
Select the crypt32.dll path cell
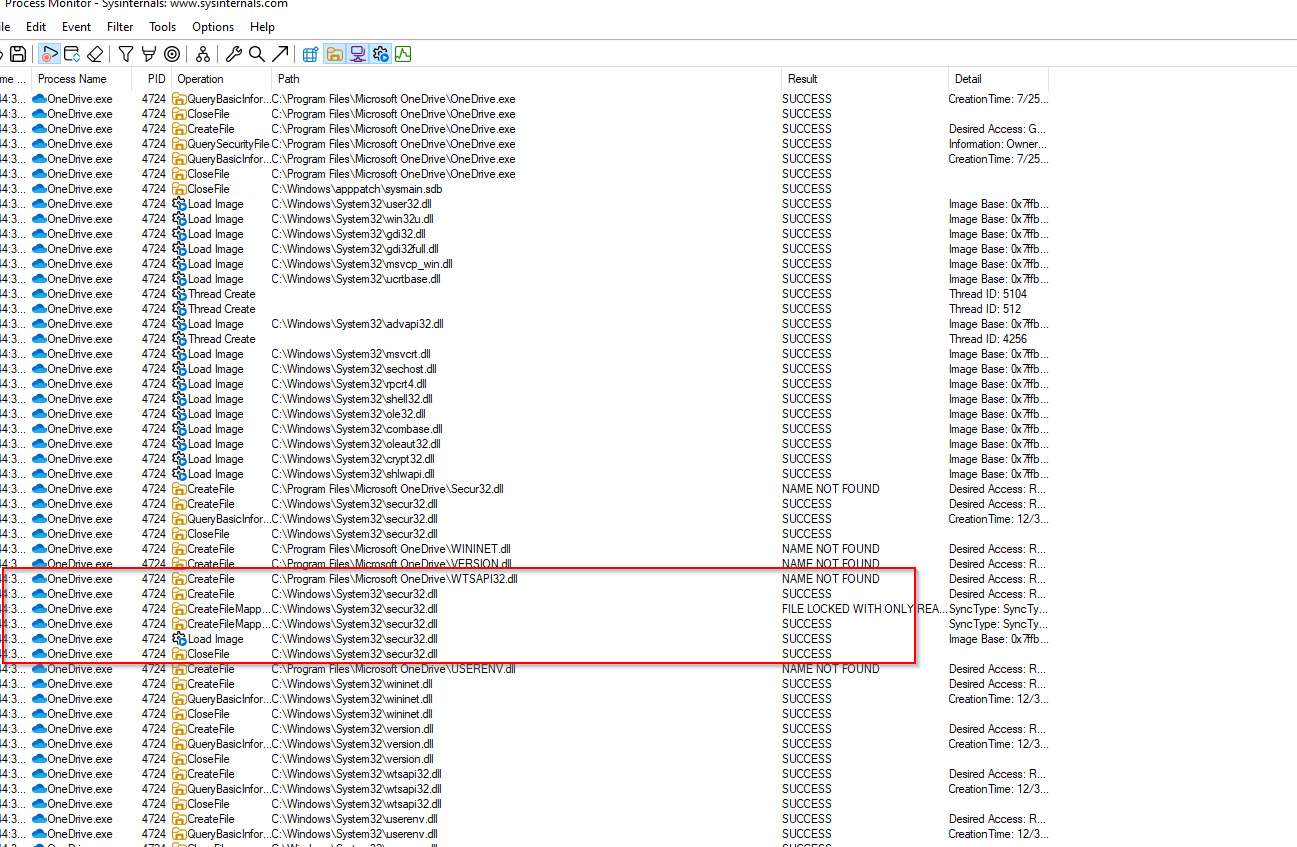(353, 459)
